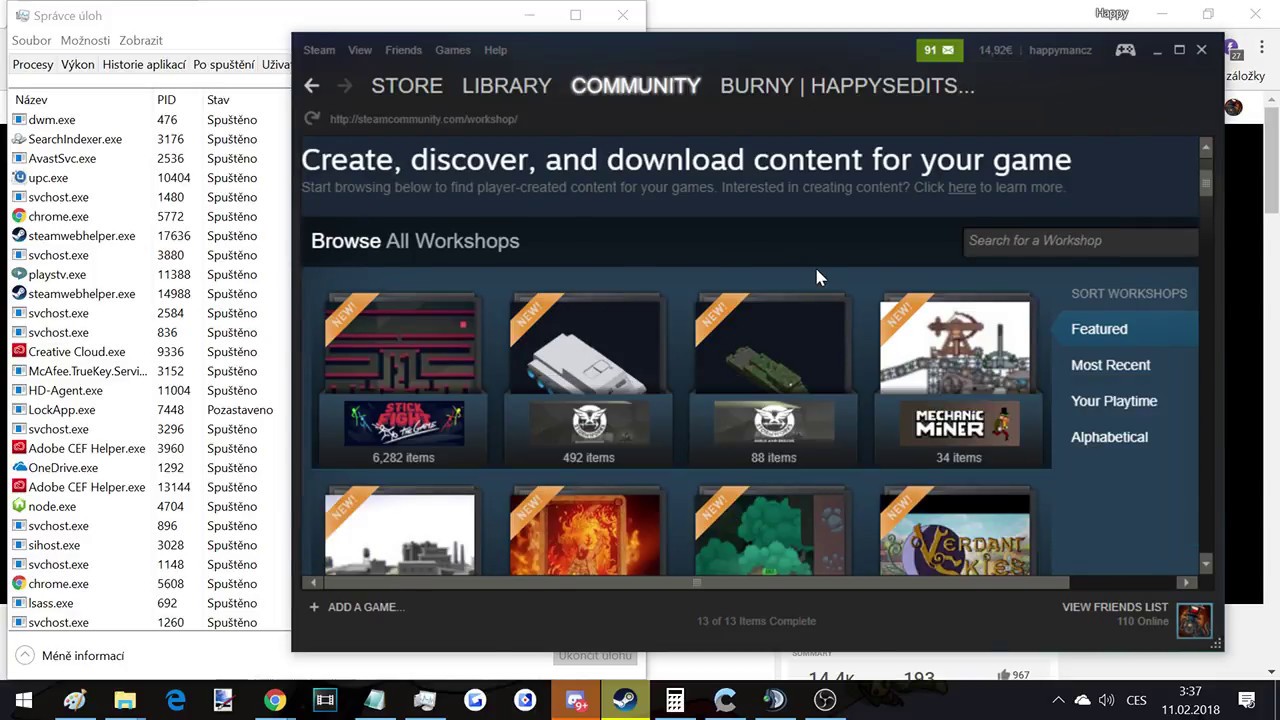Go back with Steam's back arrow
The image size is (1280, 720).
311,86
